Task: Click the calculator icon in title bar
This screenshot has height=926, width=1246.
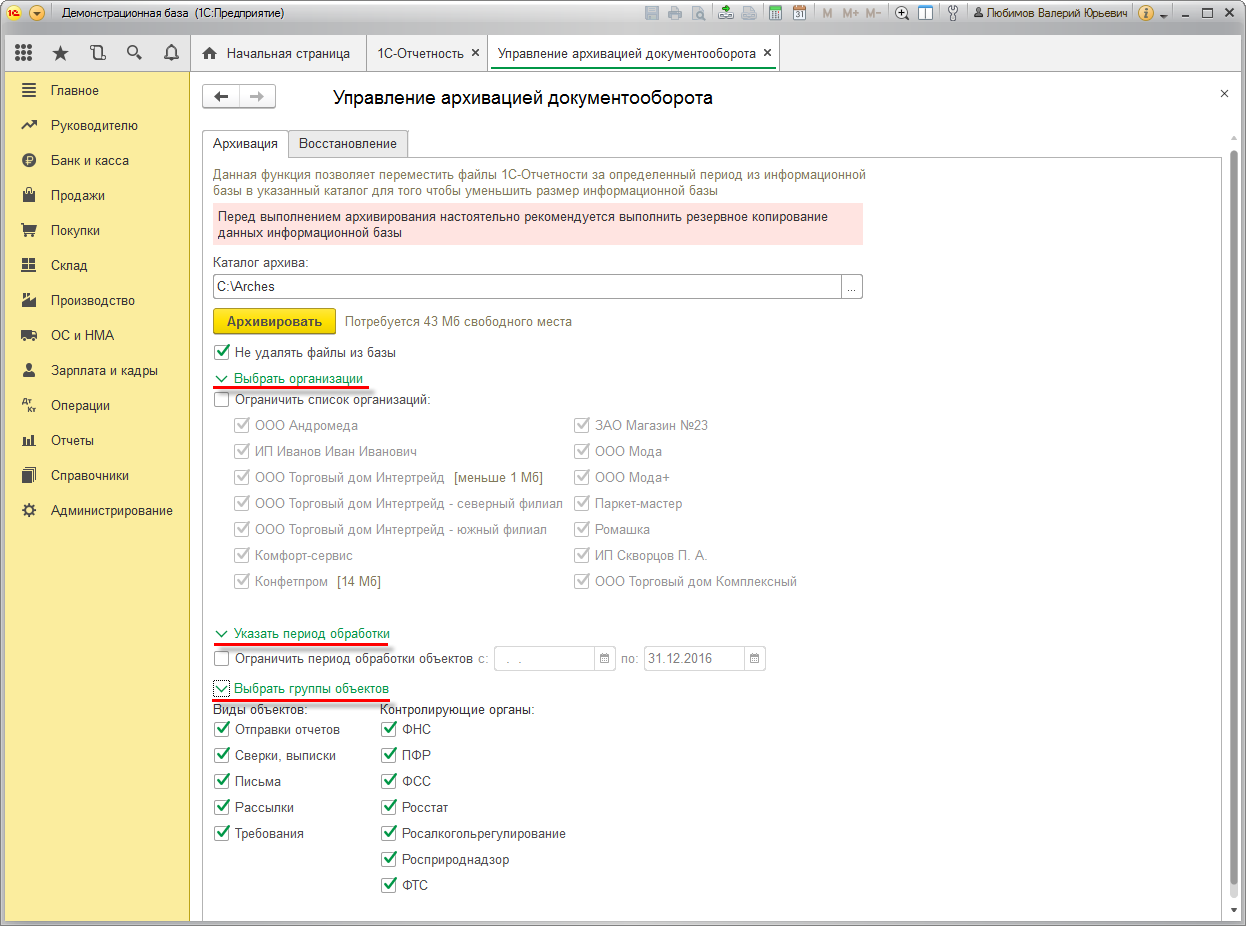Action: [x=775, y=13]
